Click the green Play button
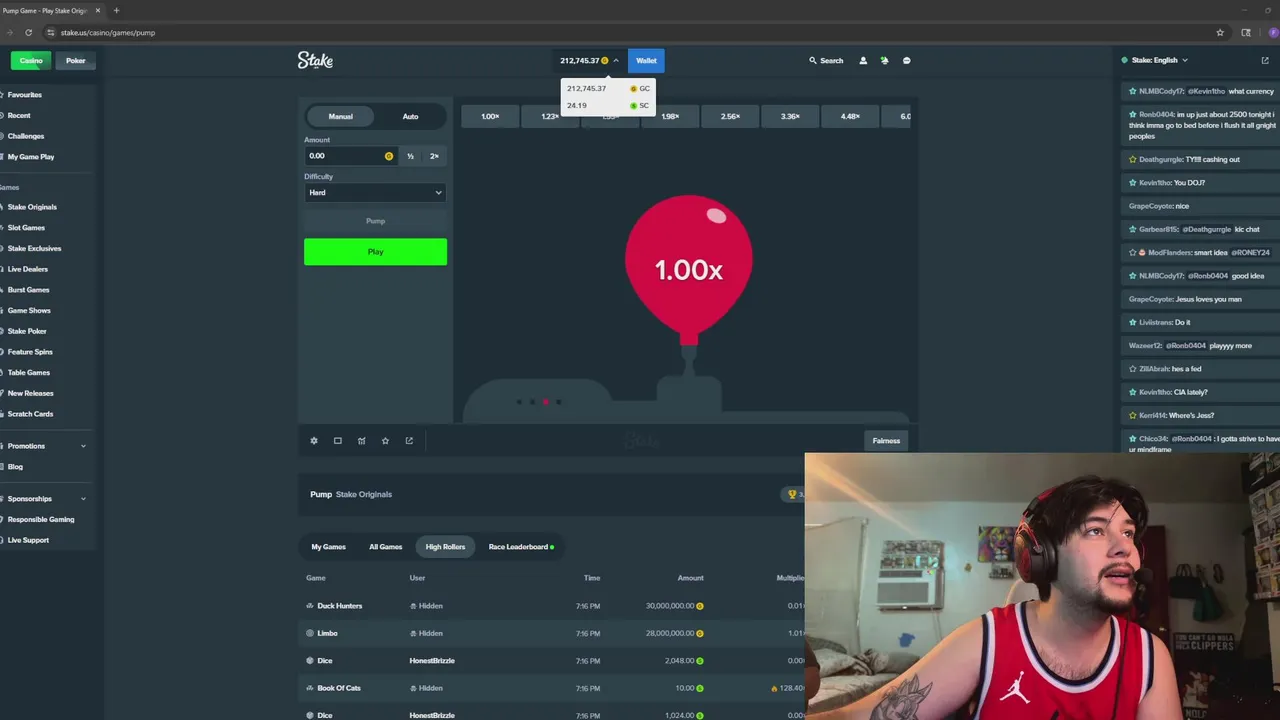 pos(375,252)
